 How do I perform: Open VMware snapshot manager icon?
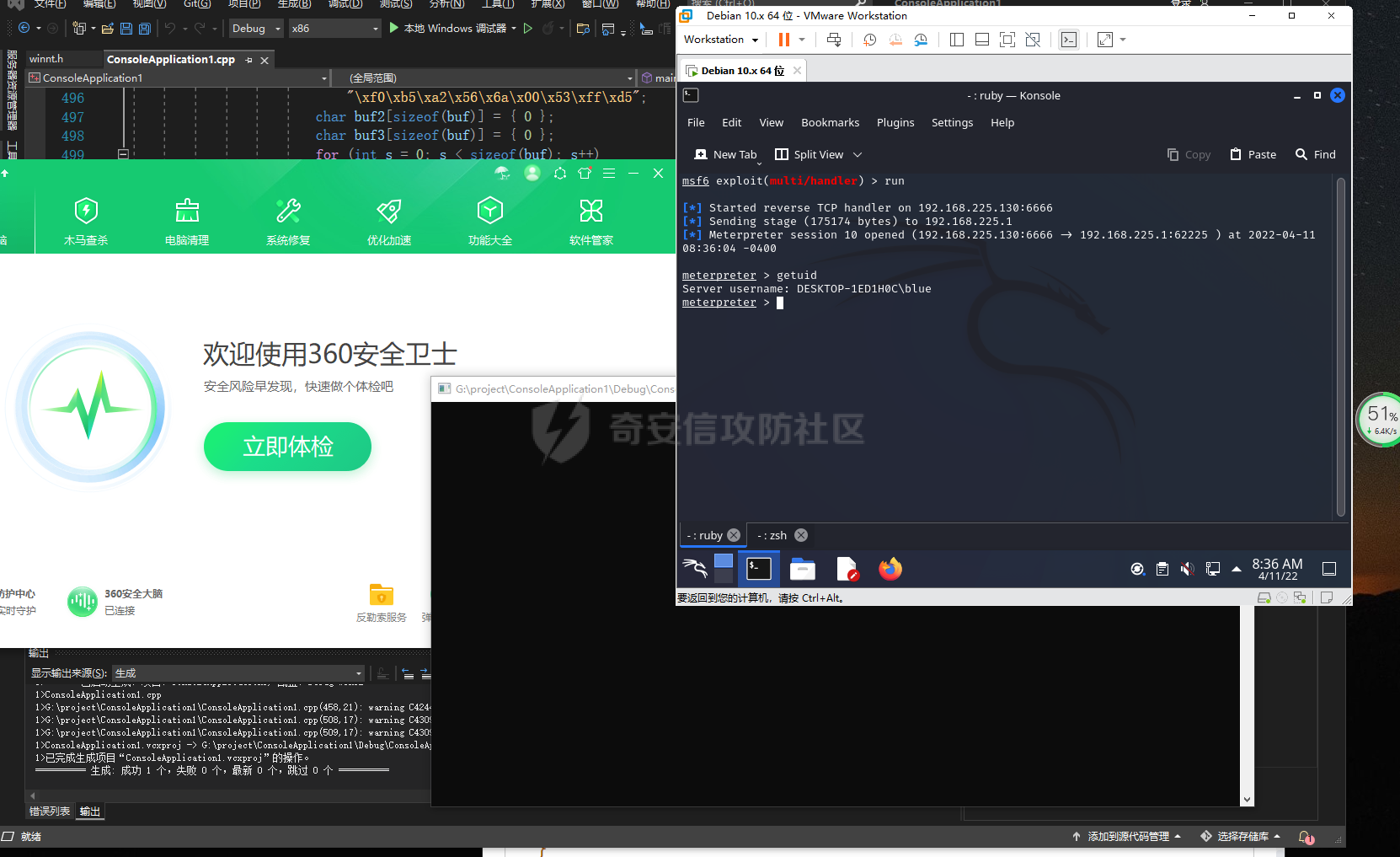coord(921,40)
